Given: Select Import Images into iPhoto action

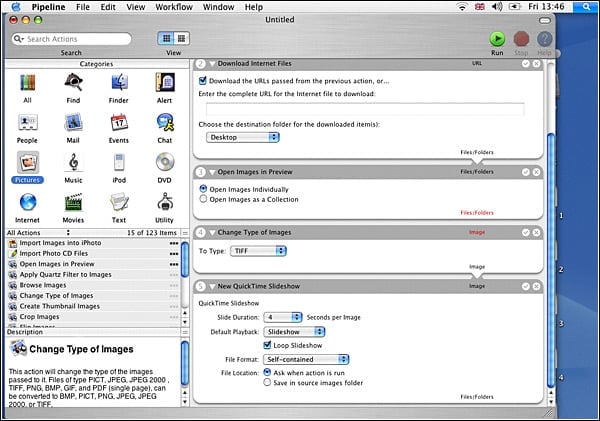Looking at the screenshot, I should pos(93,243).
